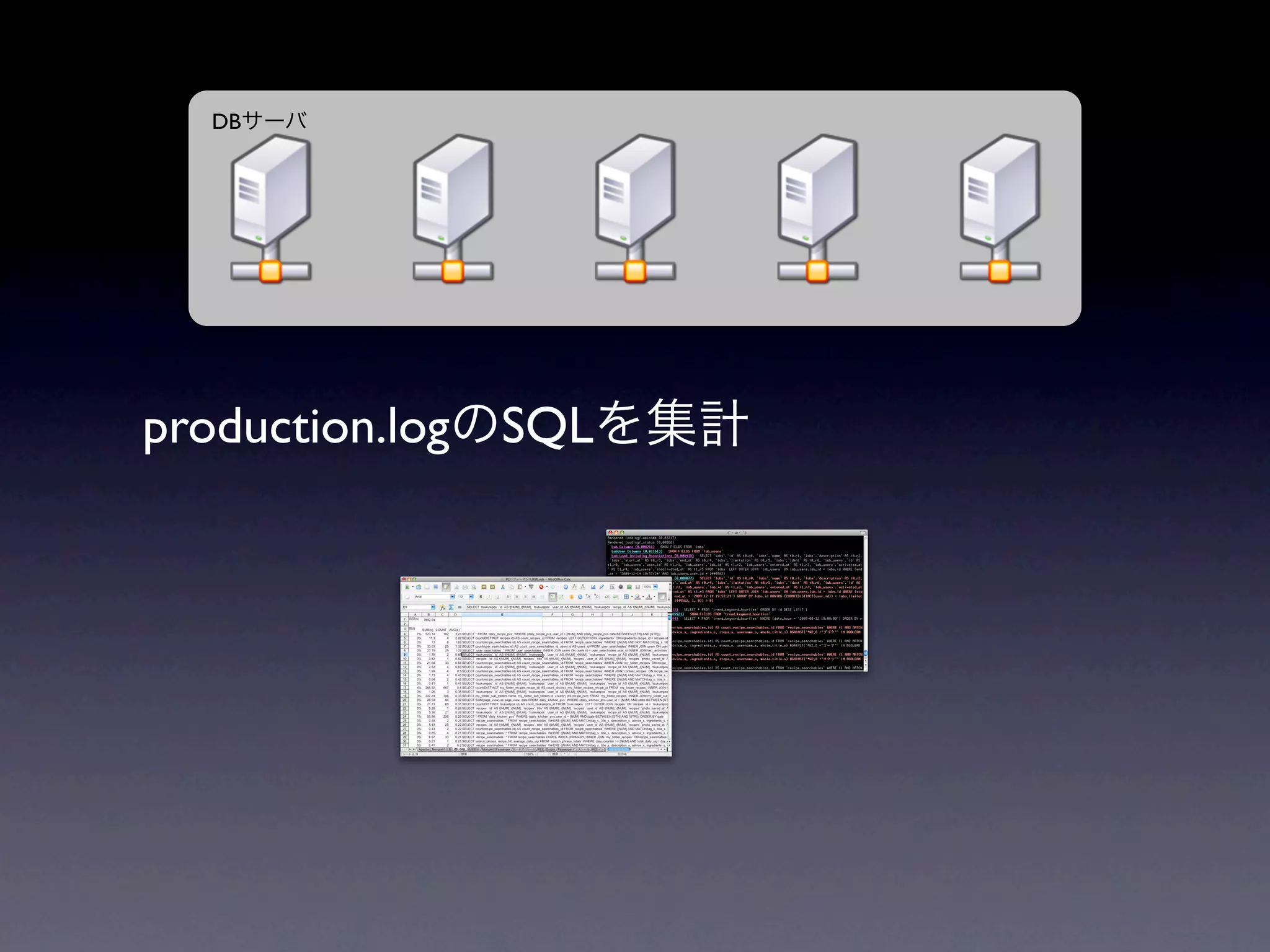Click the cell showing 7692.04
Viewport: 1270px width, 952px height.
click(429, 620)
